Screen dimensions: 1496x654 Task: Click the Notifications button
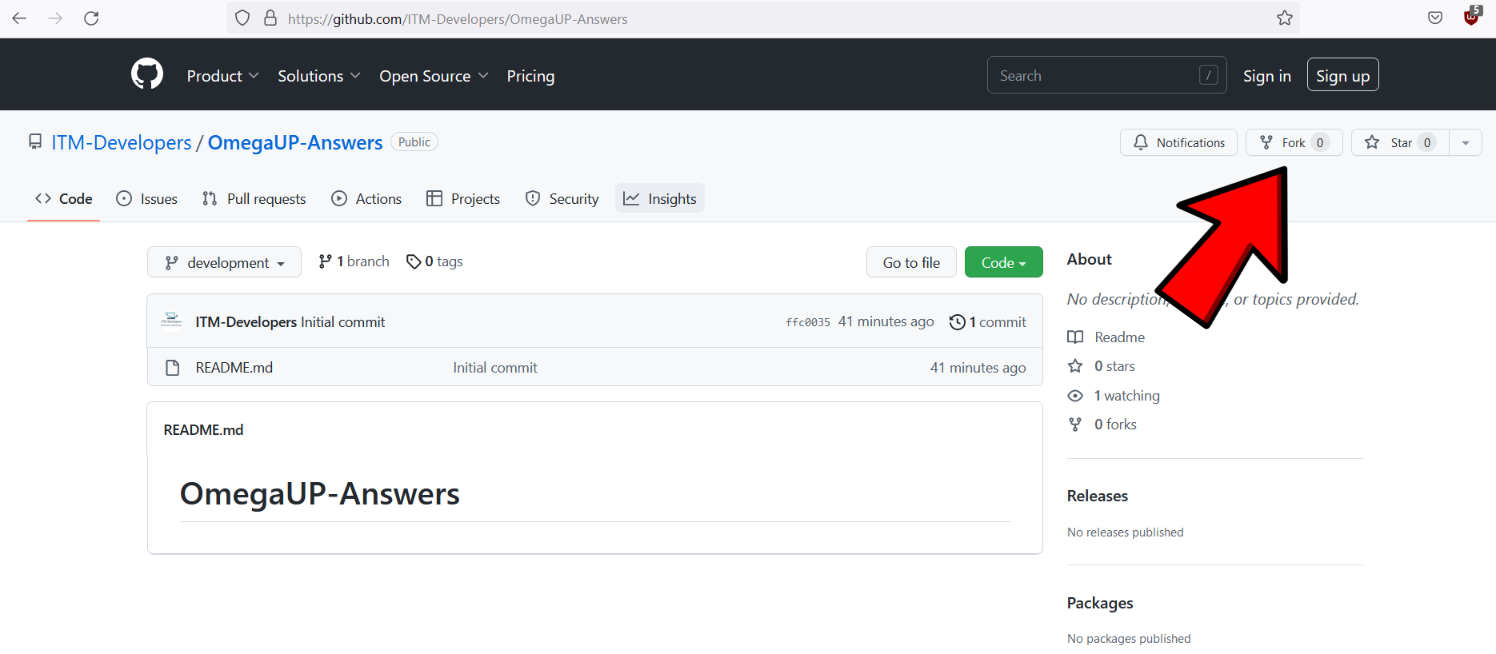[1179, 143]
